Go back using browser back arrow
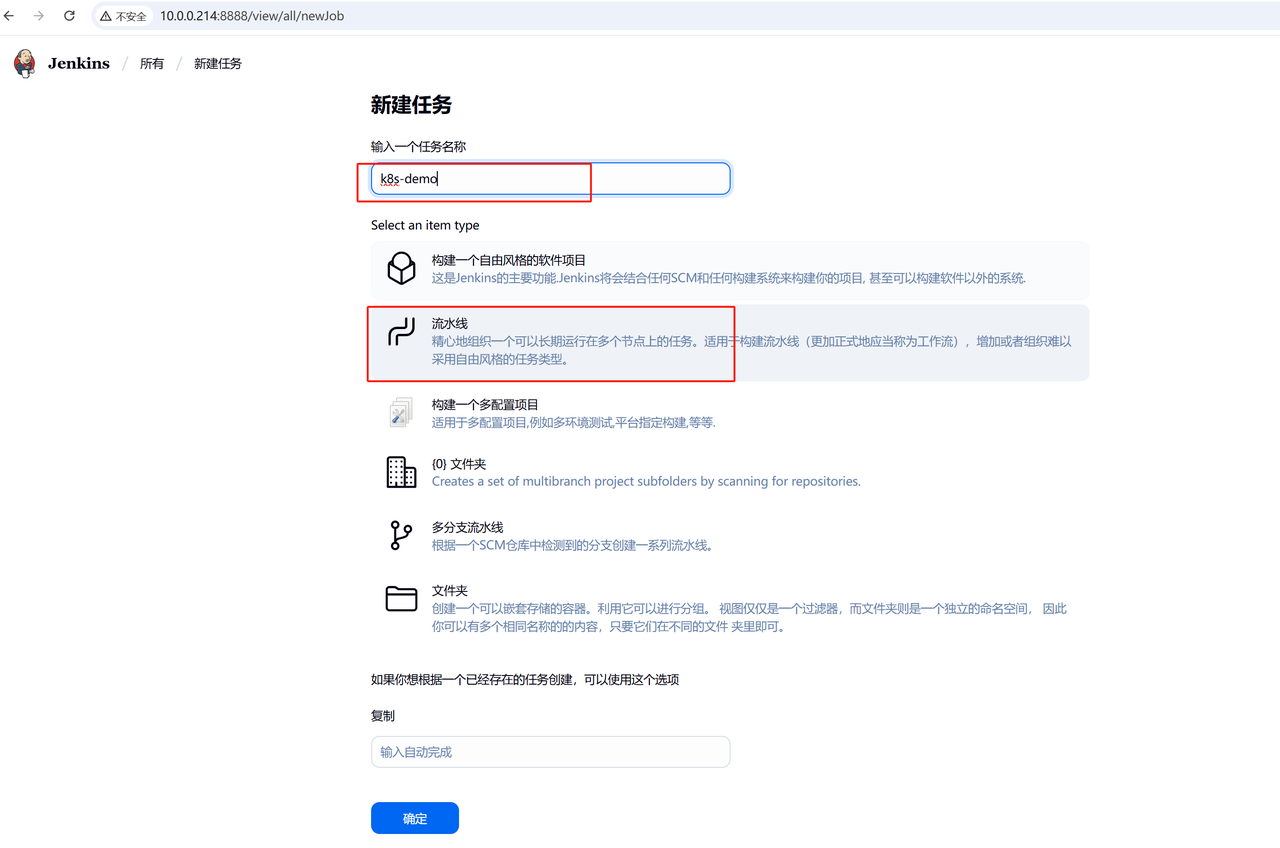 (x=10, y=16)
